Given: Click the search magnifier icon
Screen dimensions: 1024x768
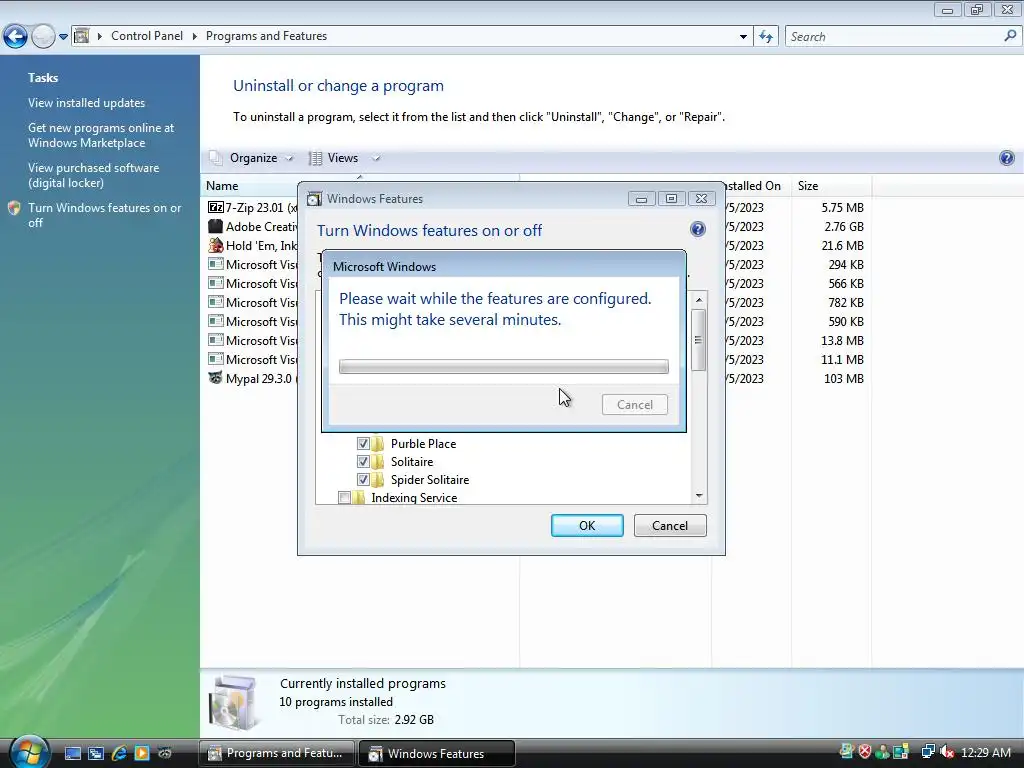Looking at the screenshot, I should click(1010, 36).
